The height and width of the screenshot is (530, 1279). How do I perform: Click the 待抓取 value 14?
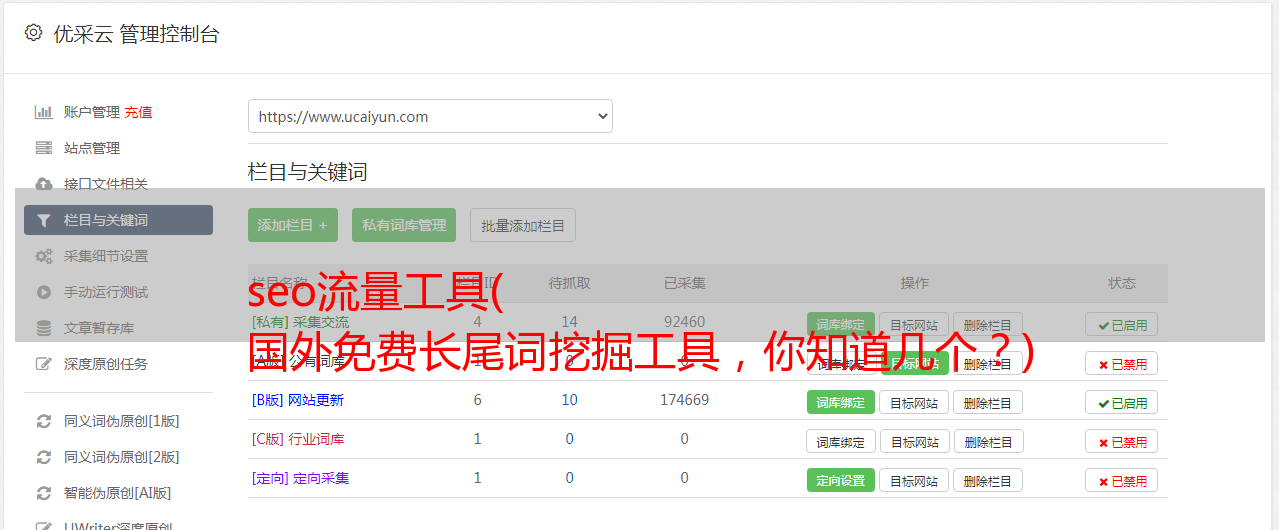coord(569,322)
